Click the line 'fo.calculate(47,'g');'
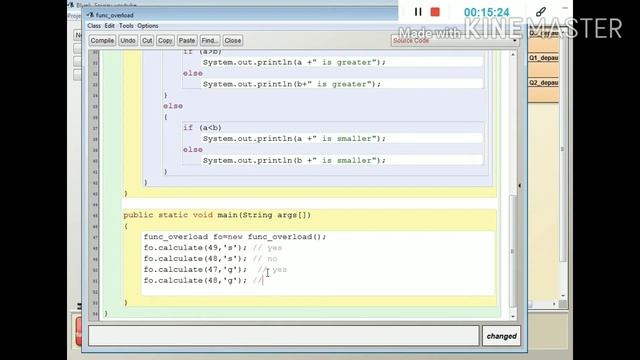The width and height of the screenshot is (640, 360). (195, 270)
